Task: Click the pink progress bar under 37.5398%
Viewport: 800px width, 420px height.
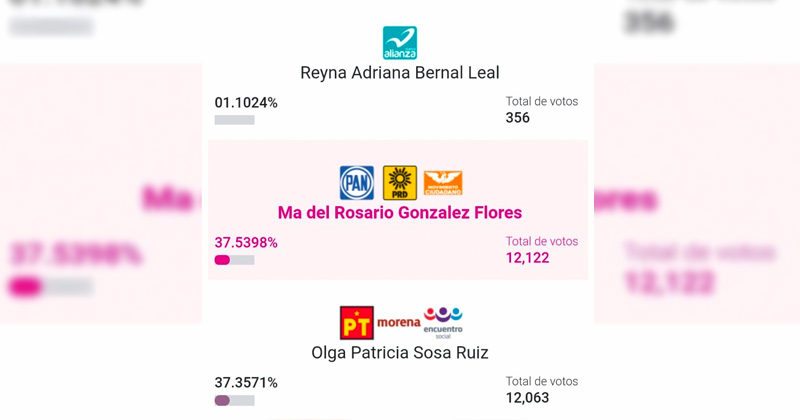Action: pos(234,260)
